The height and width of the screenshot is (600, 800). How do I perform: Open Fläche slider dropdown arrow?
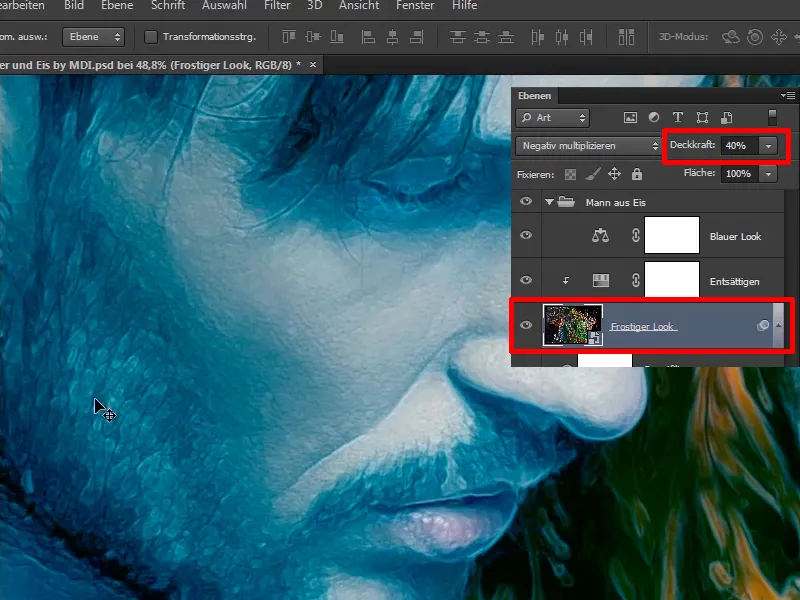coord(768,174)
